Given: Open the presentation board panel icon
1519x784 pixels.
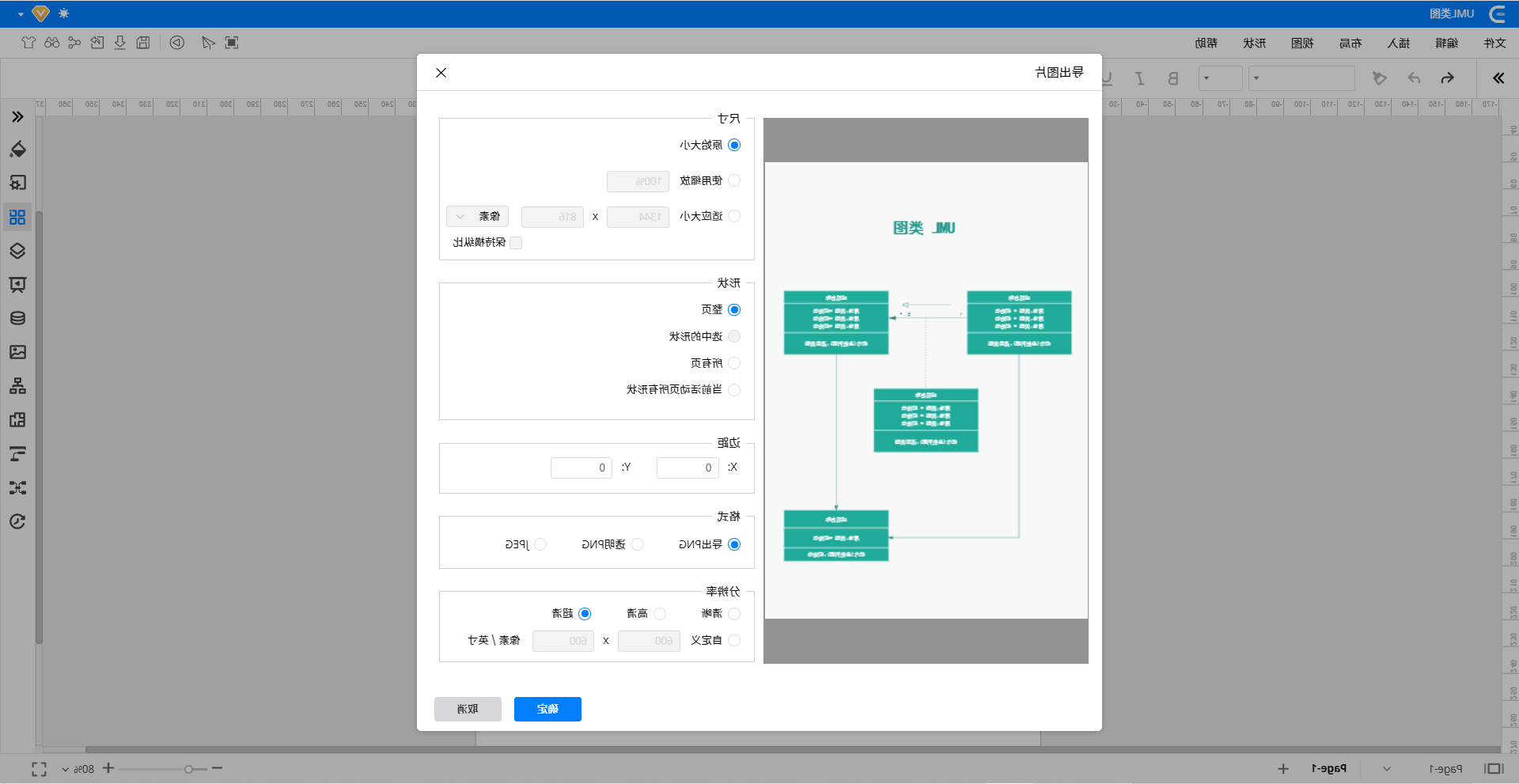Looking at the screenshot, I should [x=17, y=285].
